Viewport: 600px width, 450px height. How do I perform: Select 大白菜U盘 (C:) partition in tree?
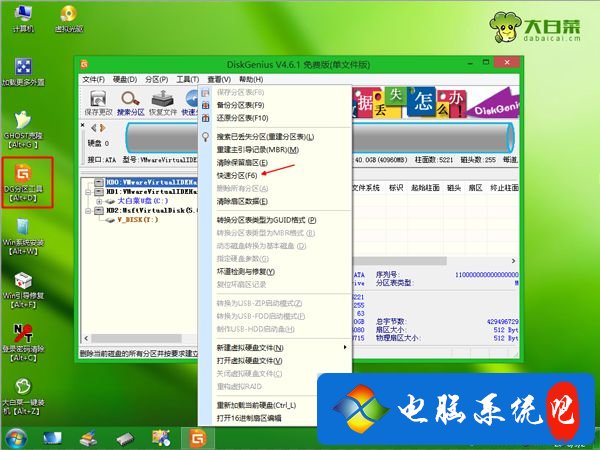pos(143,201)
